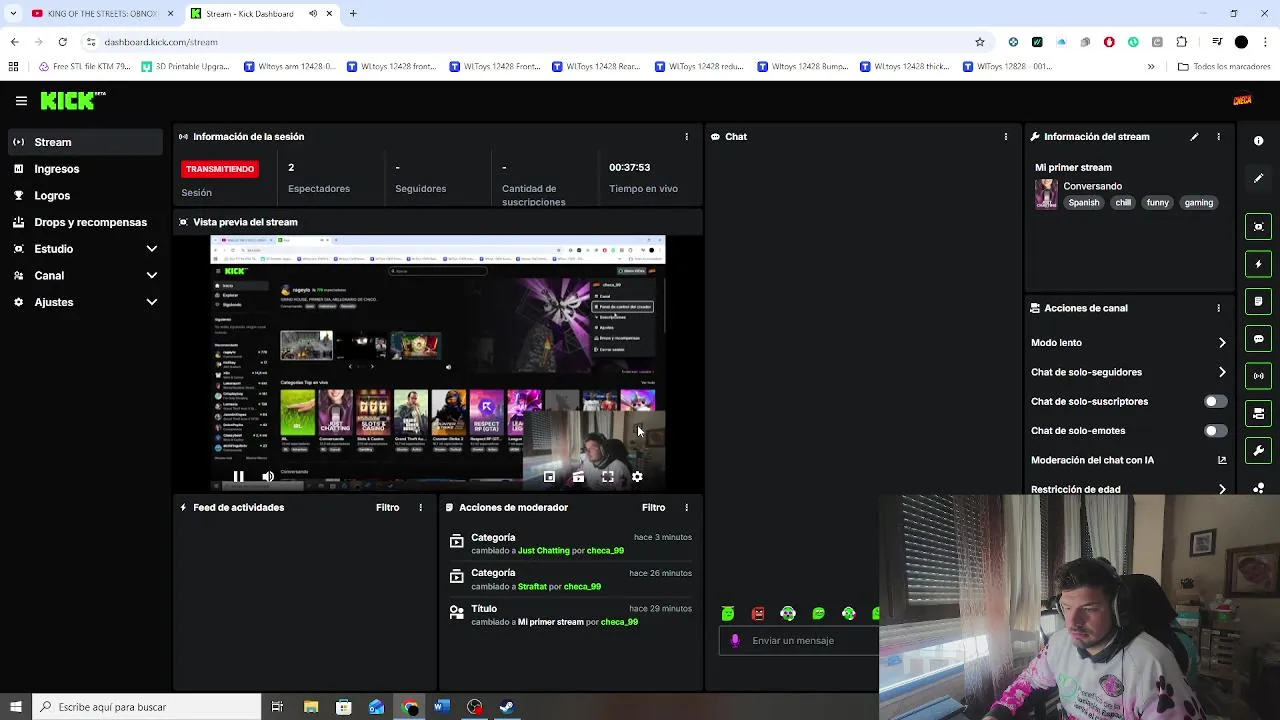
Task: Bookmark this page with the star icon
Action: tap(980, 42)
